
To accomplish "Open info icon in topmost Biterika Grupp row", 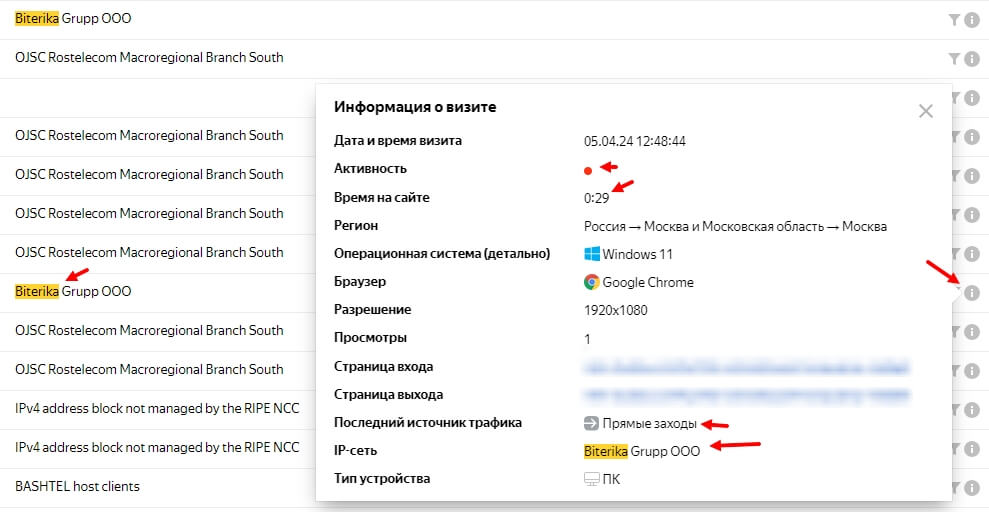I will pyautogui.click(x=971, y=20).
